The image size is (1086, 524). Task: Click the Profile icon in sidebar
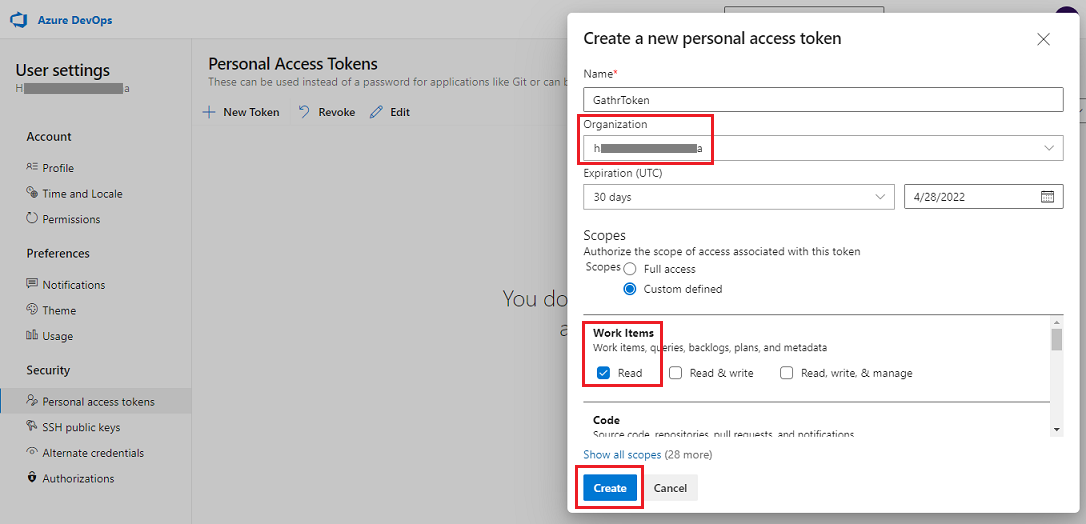(x=32, y=167)
